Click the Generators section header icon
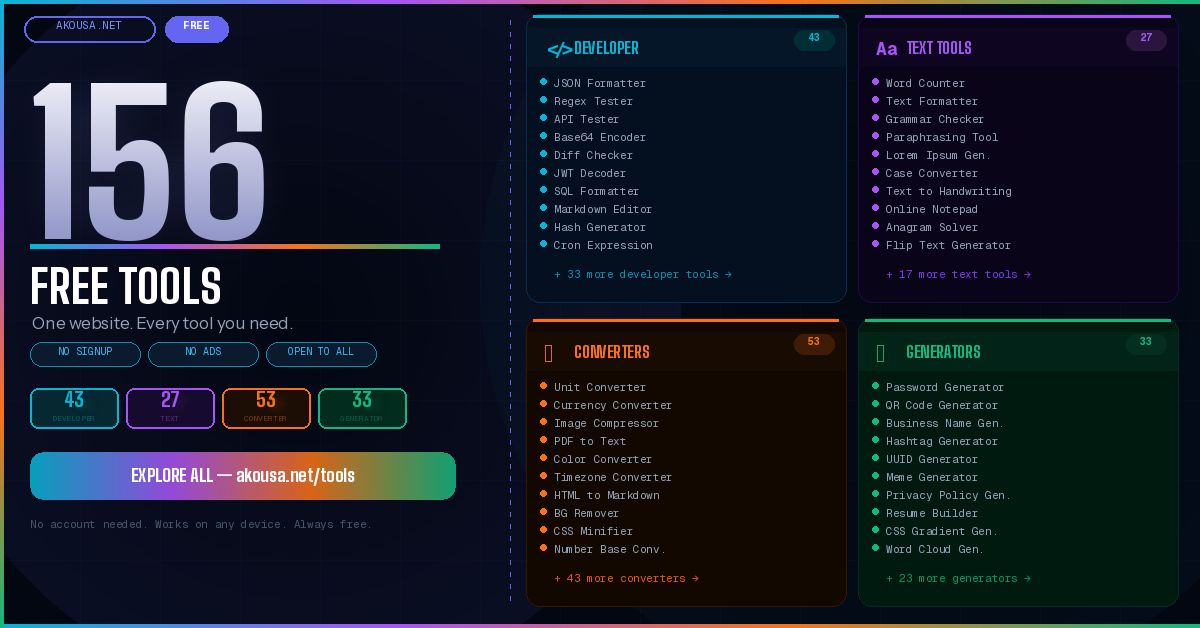1200x628 pixels. point(880,353)
